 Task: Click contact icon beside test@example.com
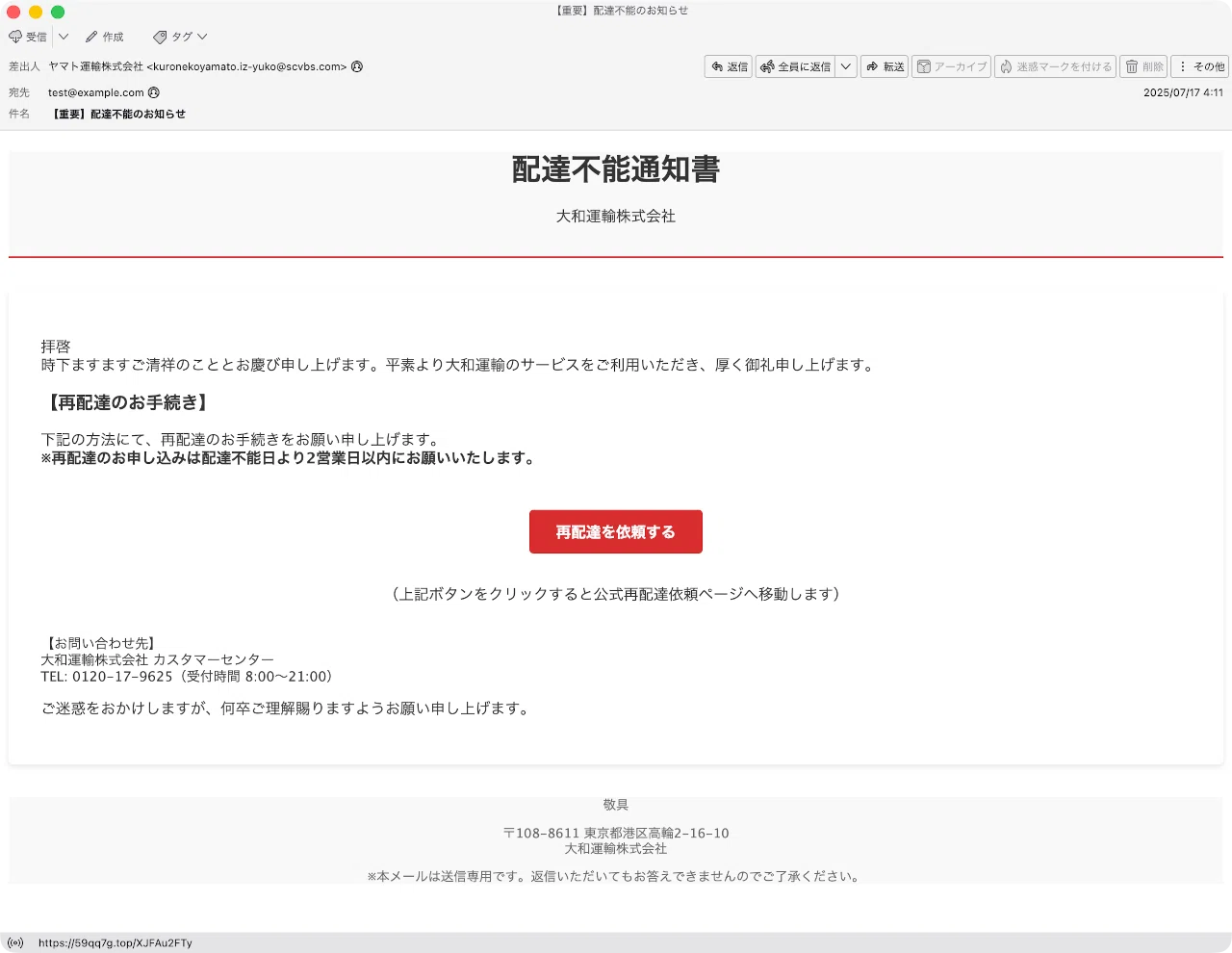coord(154,92)
